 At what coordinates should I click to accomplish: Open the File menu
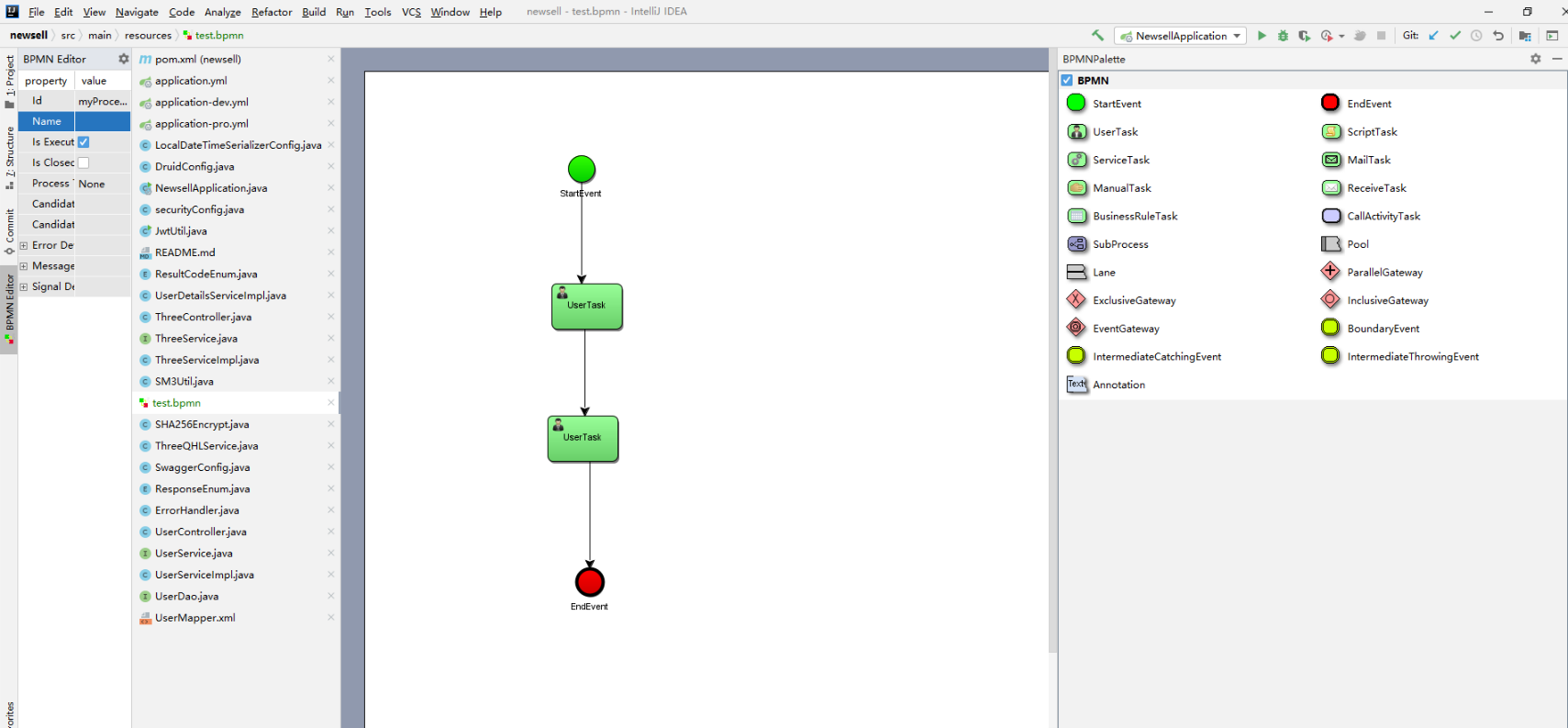click(37, 12)
